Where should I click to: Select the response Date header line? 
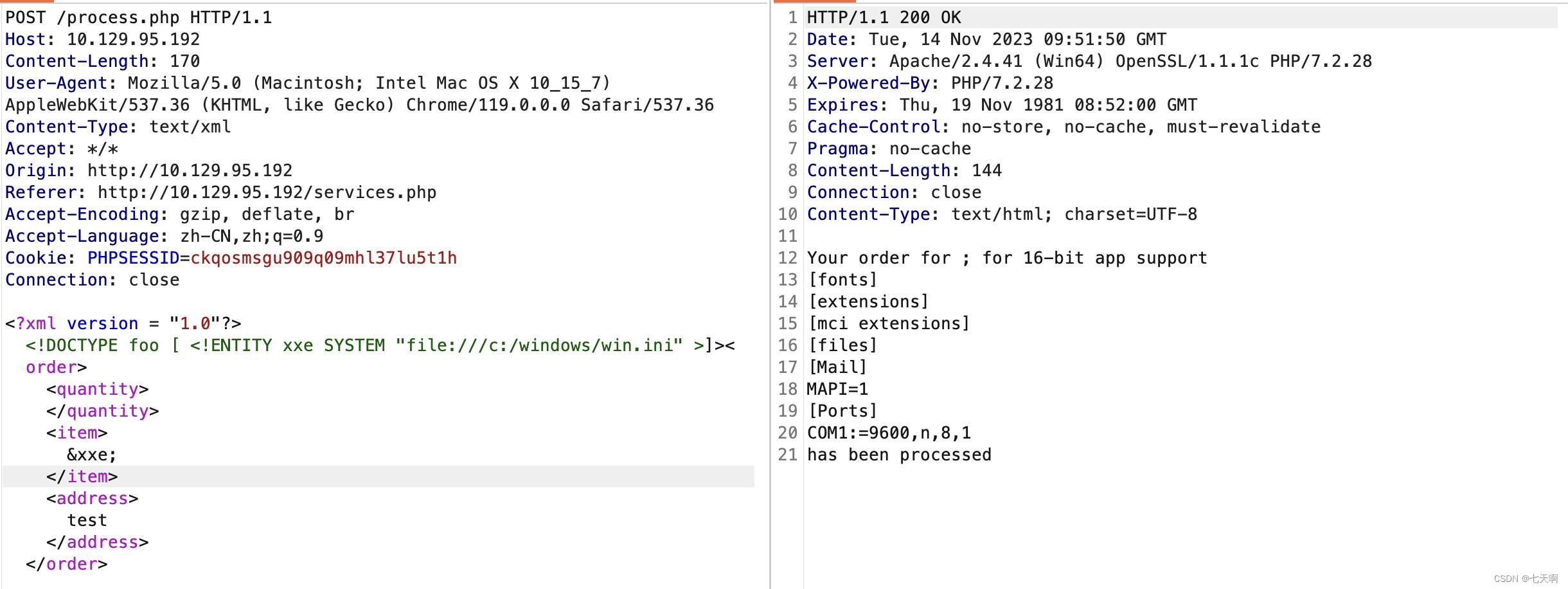point(987,39)
